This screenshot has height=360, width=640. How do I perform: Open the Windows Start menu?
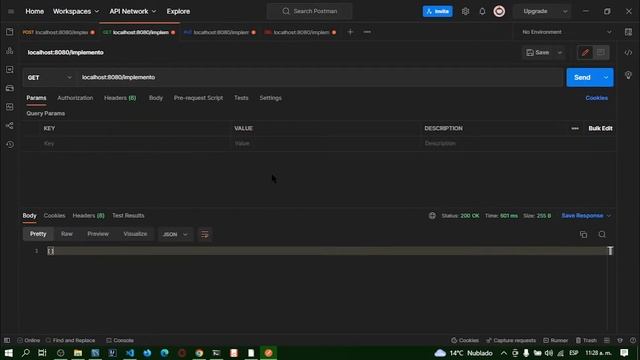click(x=9, y=353)
